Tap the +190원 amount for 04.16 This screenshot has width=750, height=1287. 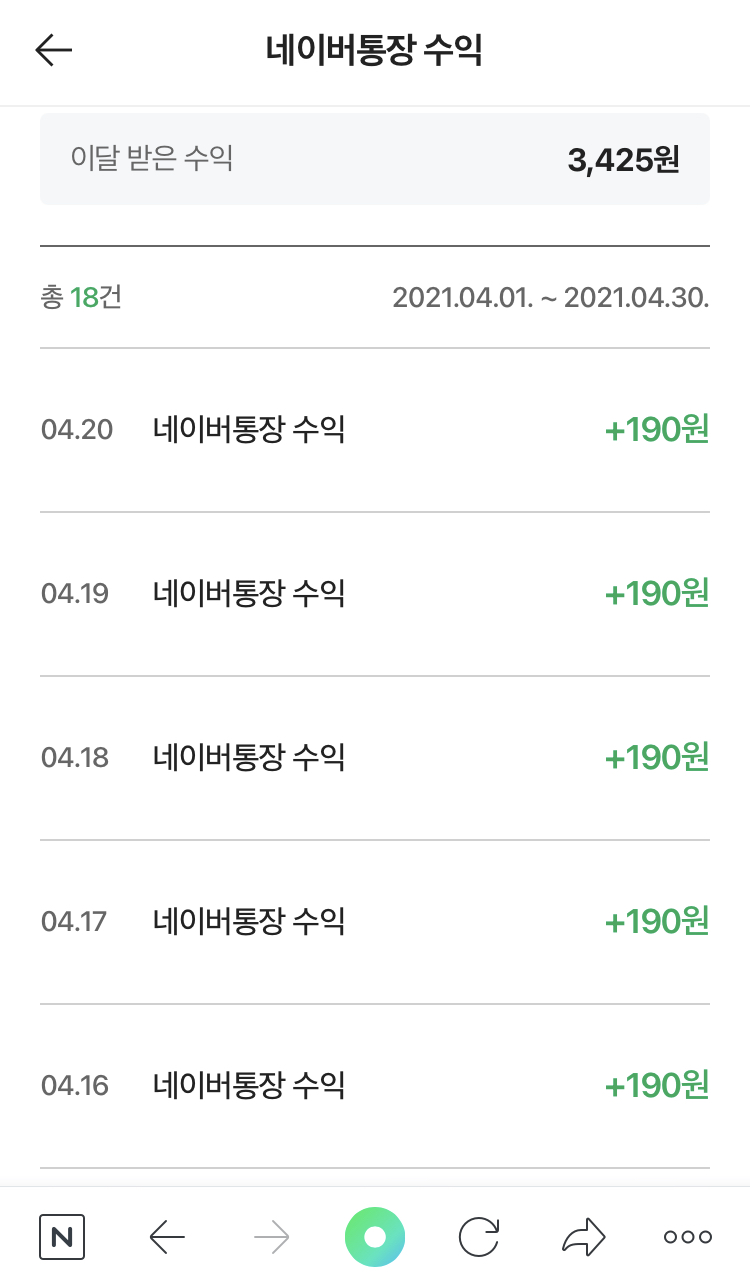(x=657, y=1085)
